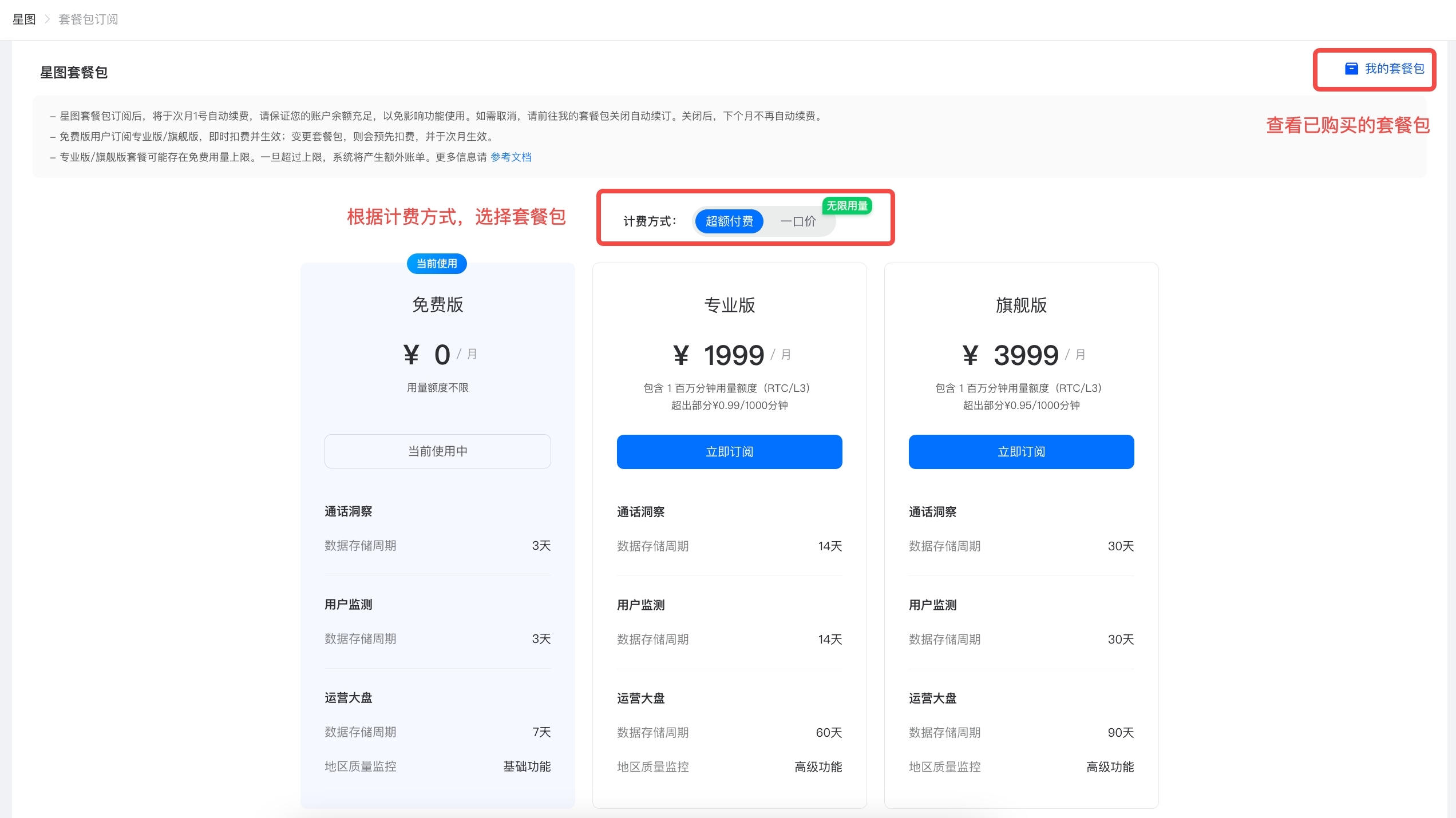Click 当前使用中 button in 免费版
The image size is (1456, 818).
coord(438,451)
